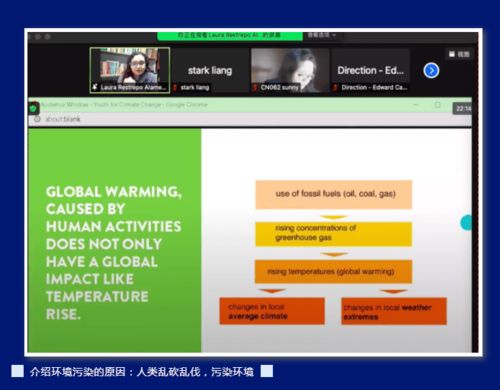Click the 22:14 meeting timer badge
Viewport: 500px width, 390px height.
click(463, 109)
